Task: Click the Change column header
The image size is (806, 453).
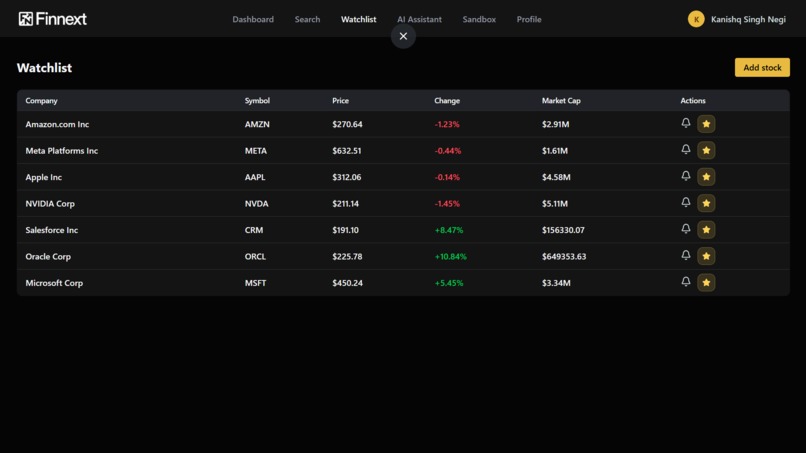Action: (447, 101)
